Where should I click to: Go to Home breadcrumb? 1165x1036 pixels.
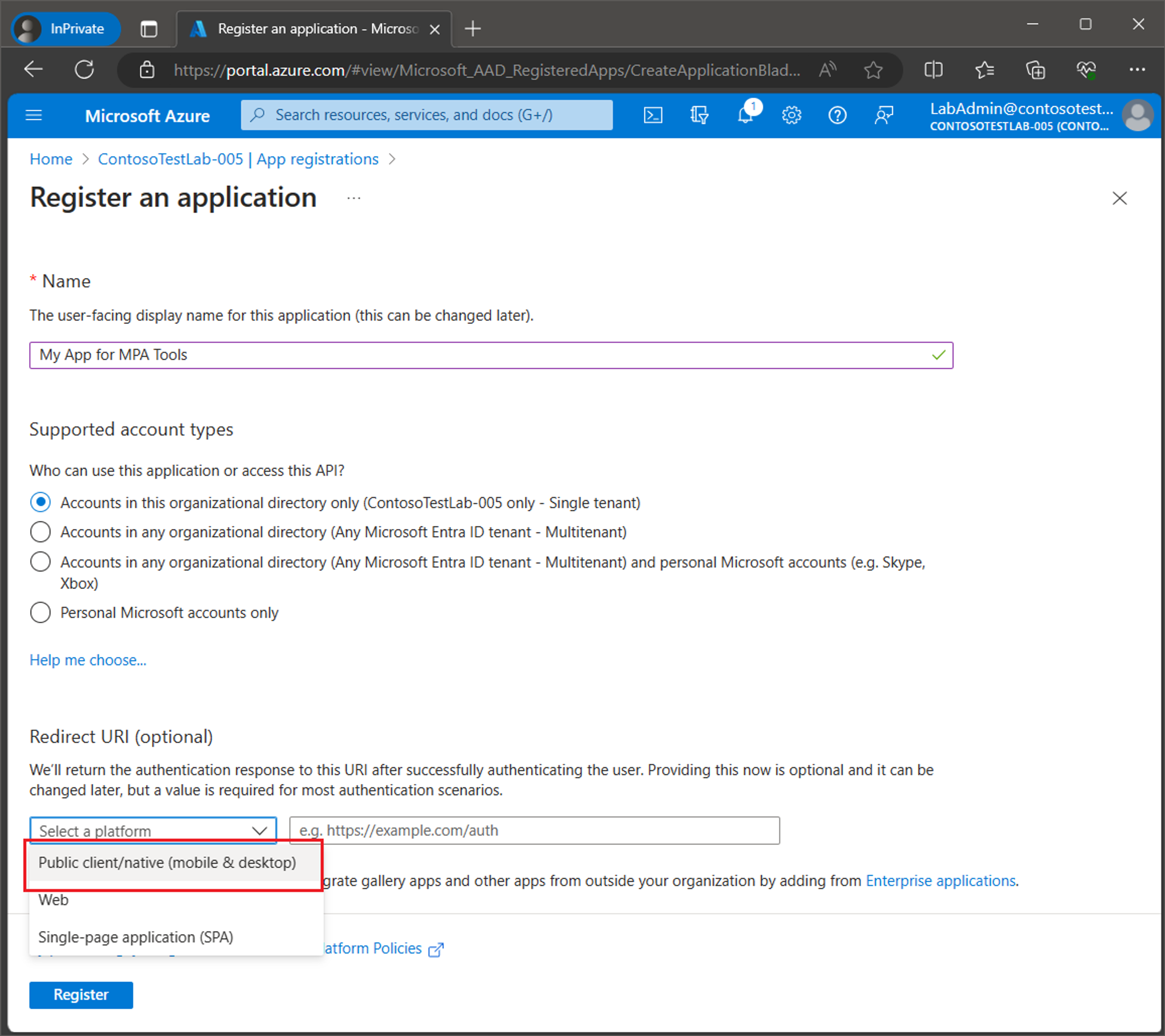(51, 159)
